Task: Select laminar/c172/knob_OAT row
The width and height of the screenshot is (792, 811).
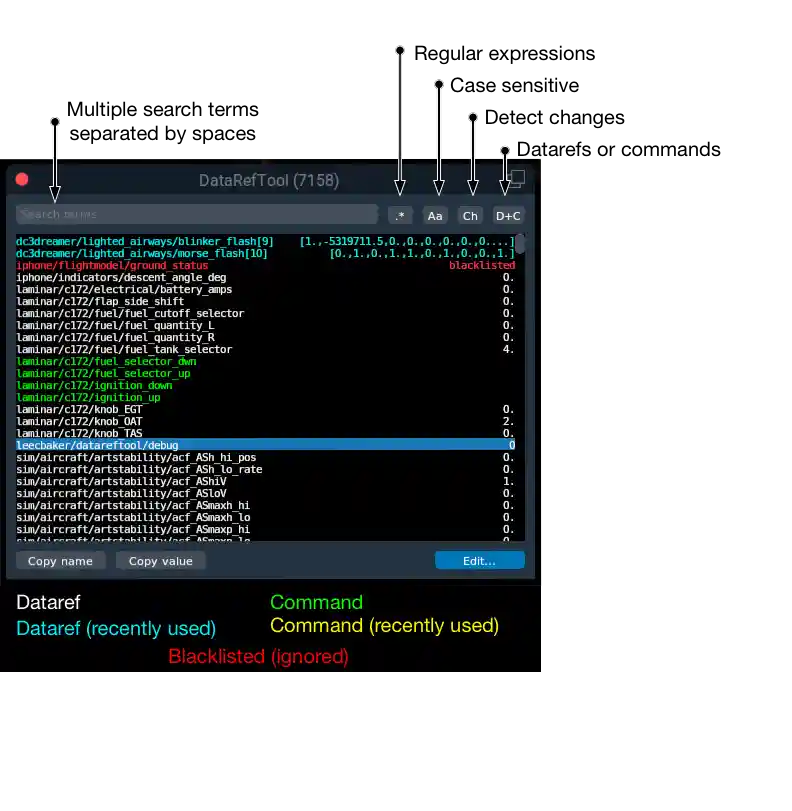Action: tap(265, 421)
